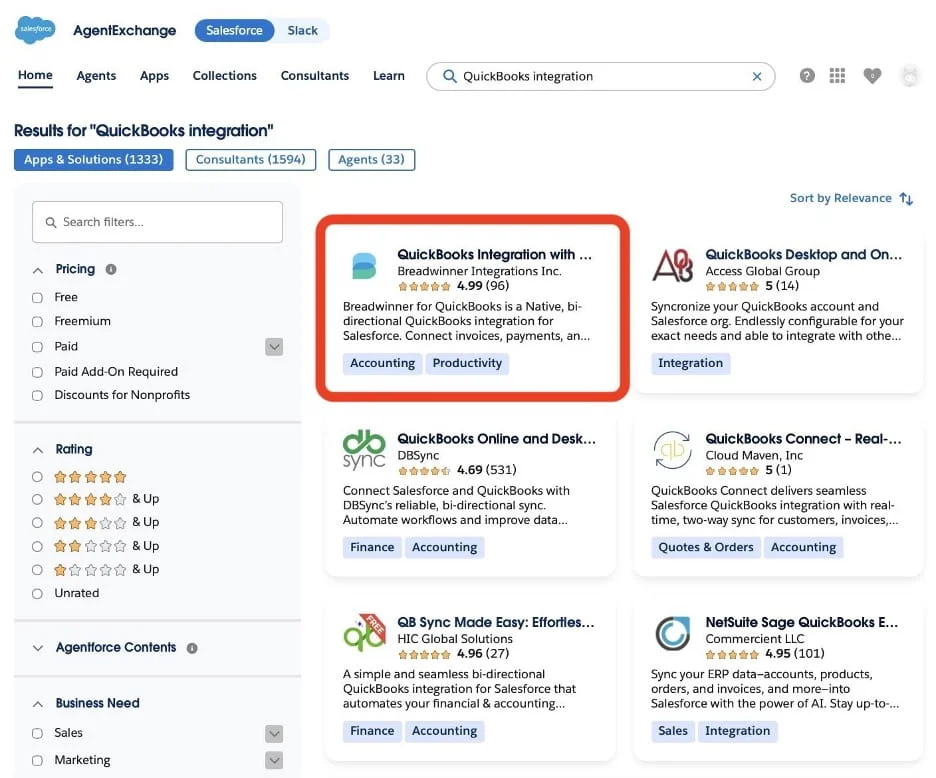Expand the Marketing sub-options dropdown
The height and width of the screenshot is (778, 936).
point(274,760)
